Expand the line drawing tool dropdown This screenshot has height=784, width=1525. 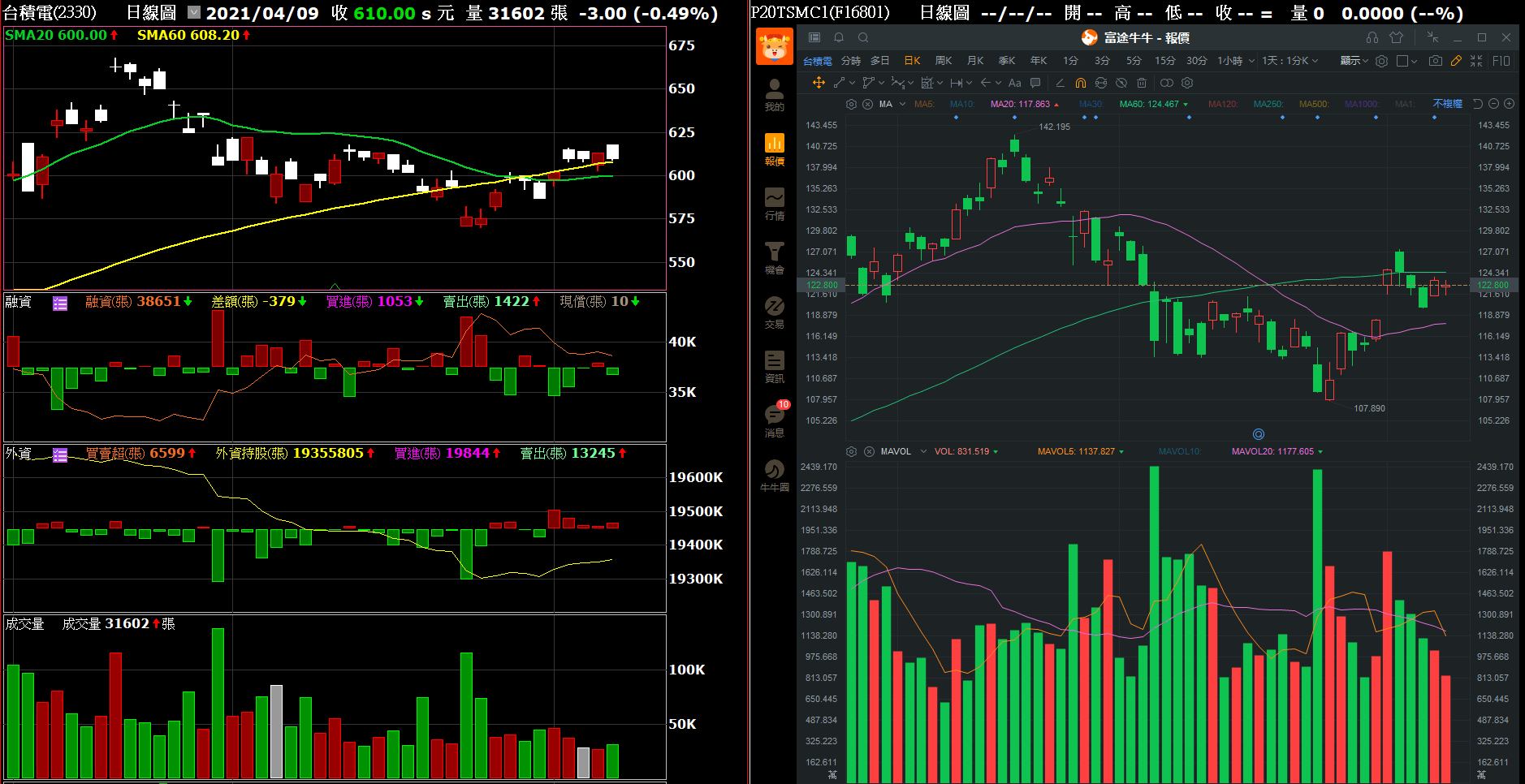pyautogui.click(x=852, y=83)
